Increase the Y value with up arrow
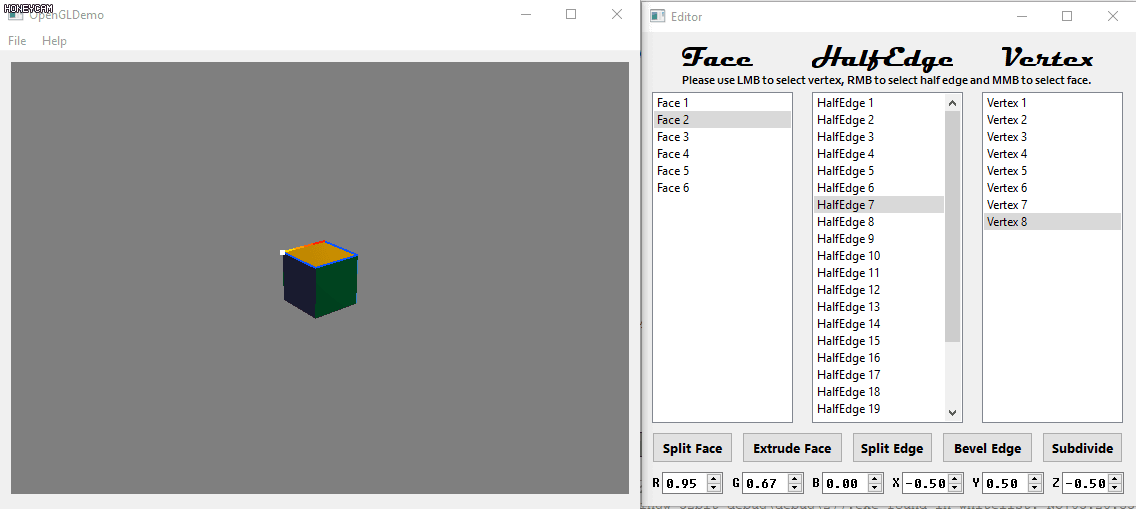 coord(1035,479)
